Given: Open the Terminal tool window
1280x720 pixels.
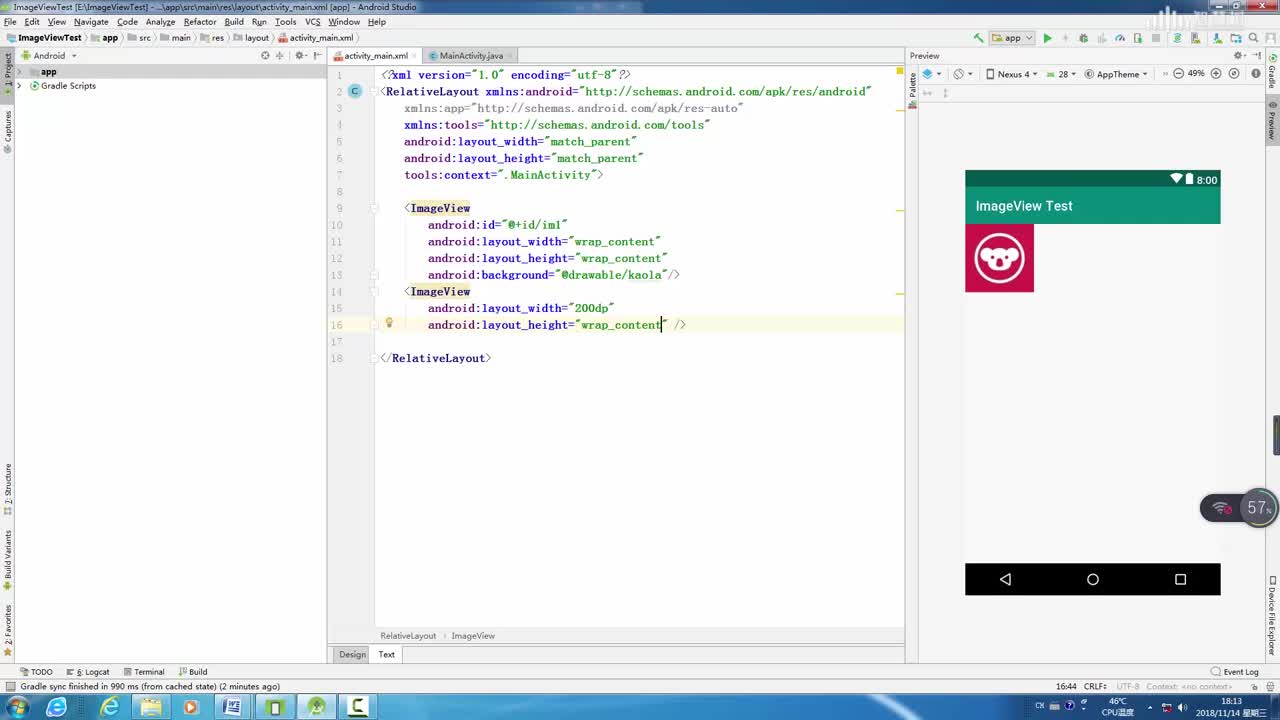Looking at the screenshot, I should 143,672.
